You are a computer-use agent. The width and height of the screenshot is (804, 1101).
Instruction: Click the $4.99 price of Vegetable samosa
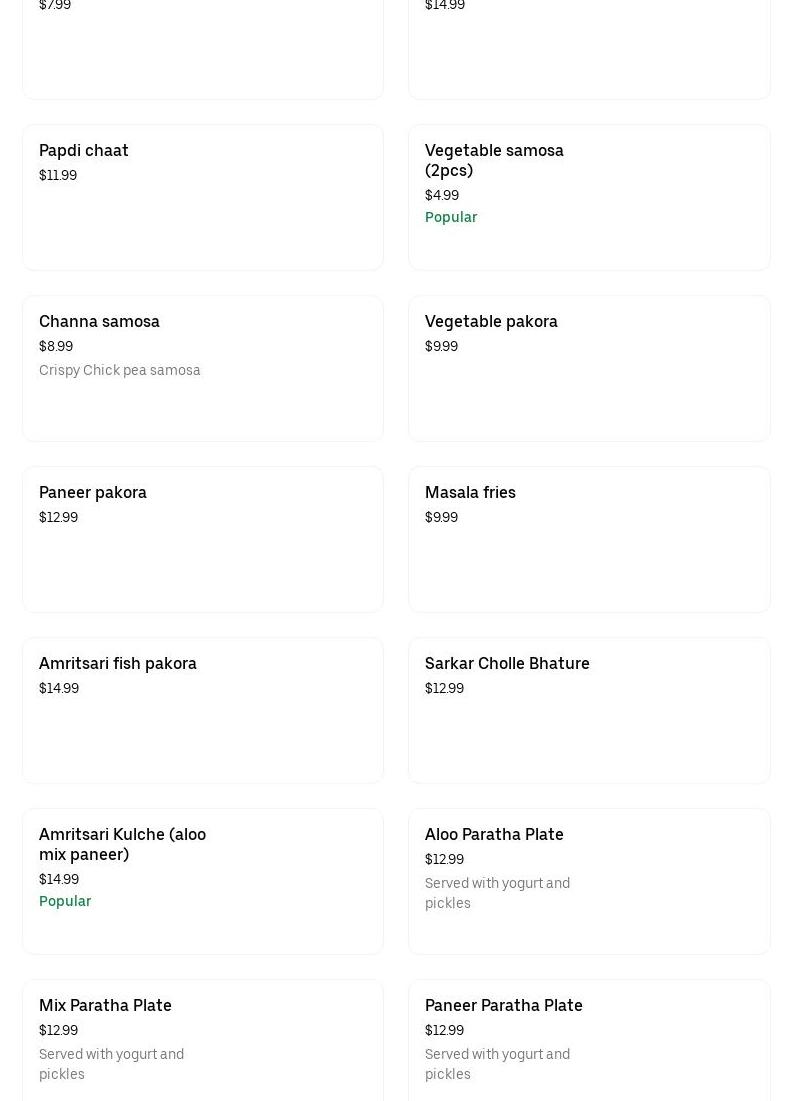pos(442,195)
